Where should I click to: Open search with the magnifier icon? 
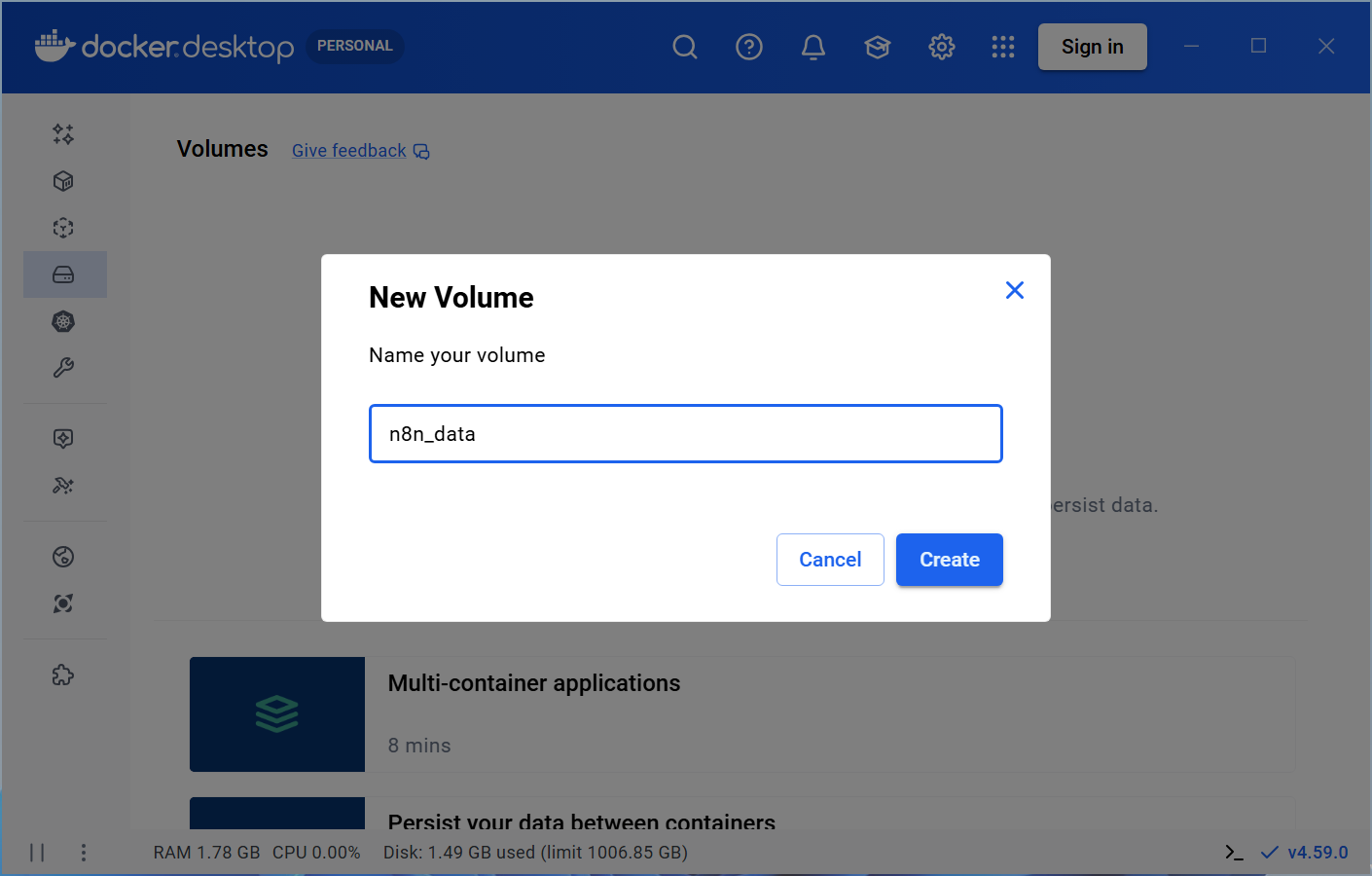point(685,46)
